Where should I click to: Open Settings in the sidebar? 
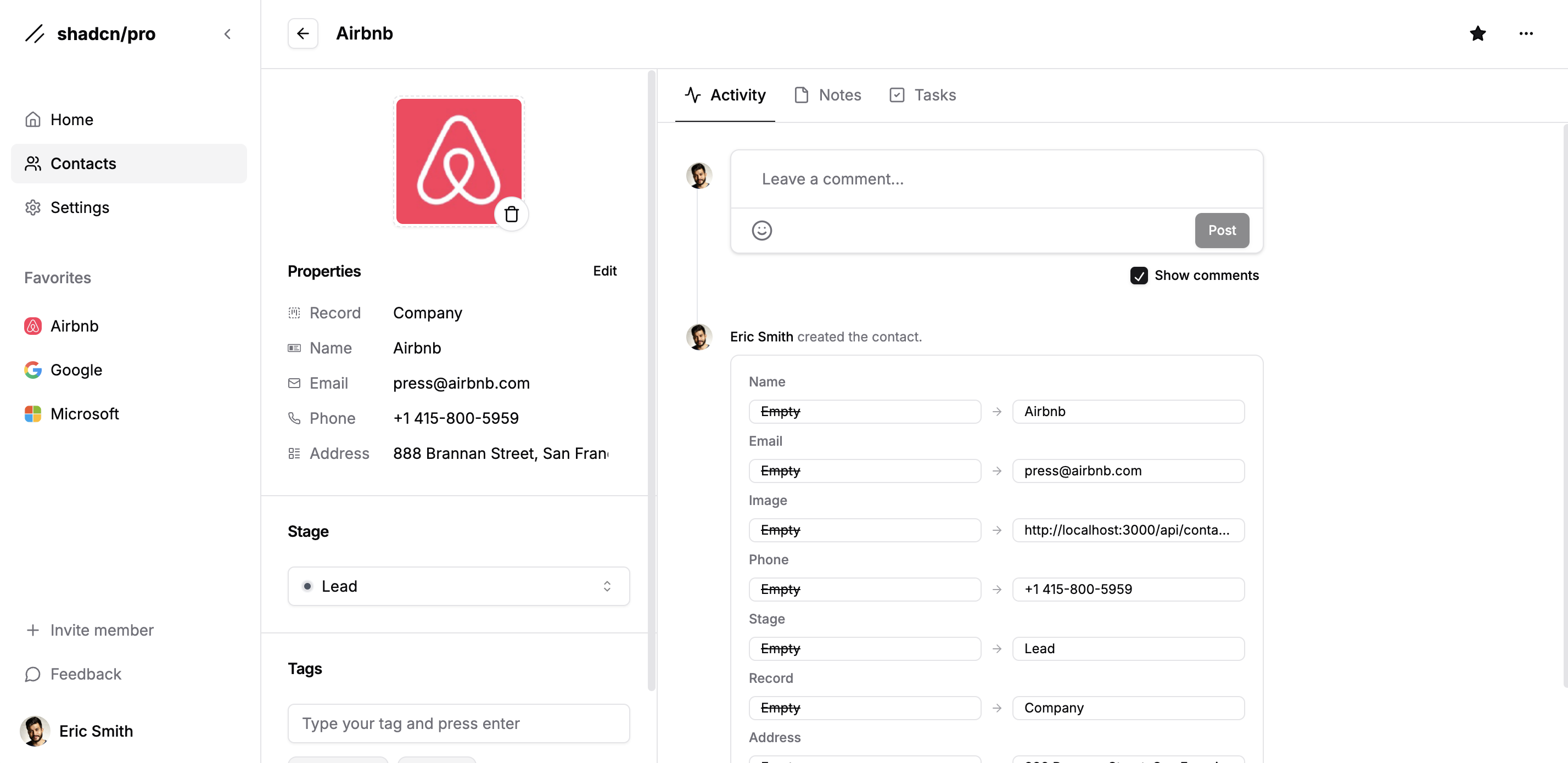coord(129,207)
